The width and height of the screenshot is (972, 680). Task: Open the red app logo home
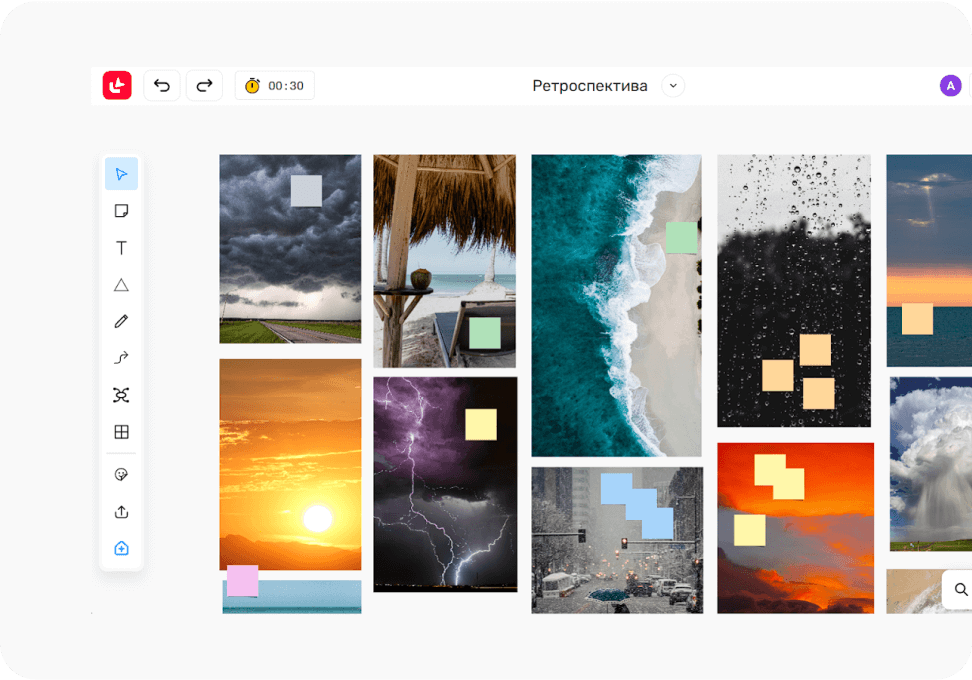[x=117, y=86]
